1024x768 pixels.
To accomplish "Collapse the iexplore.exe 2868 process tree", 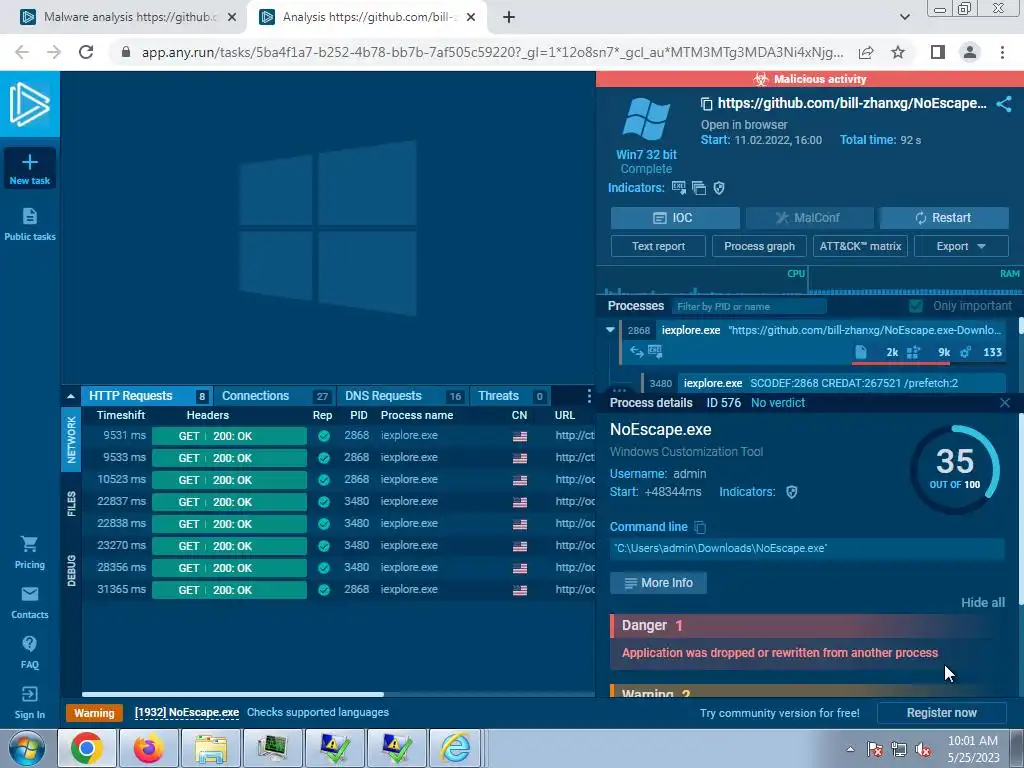I will 610,330.
